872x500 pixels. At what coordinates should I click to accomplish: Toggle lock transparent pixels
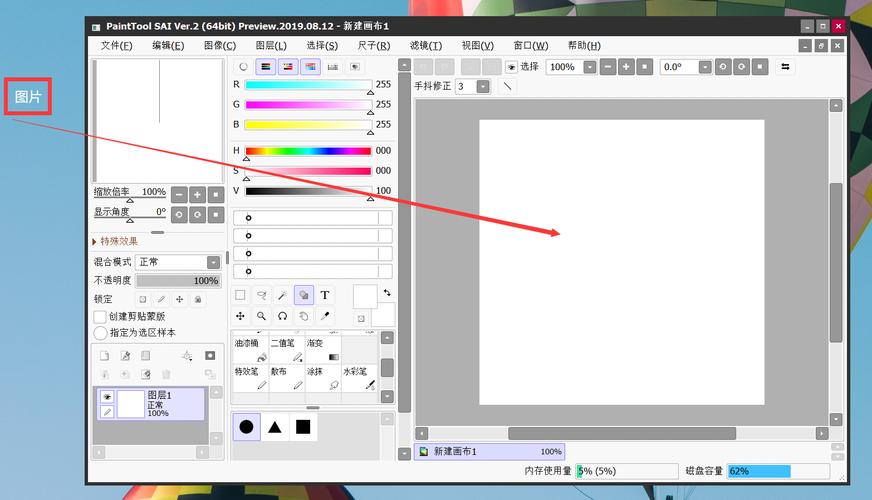pos(143,299)
